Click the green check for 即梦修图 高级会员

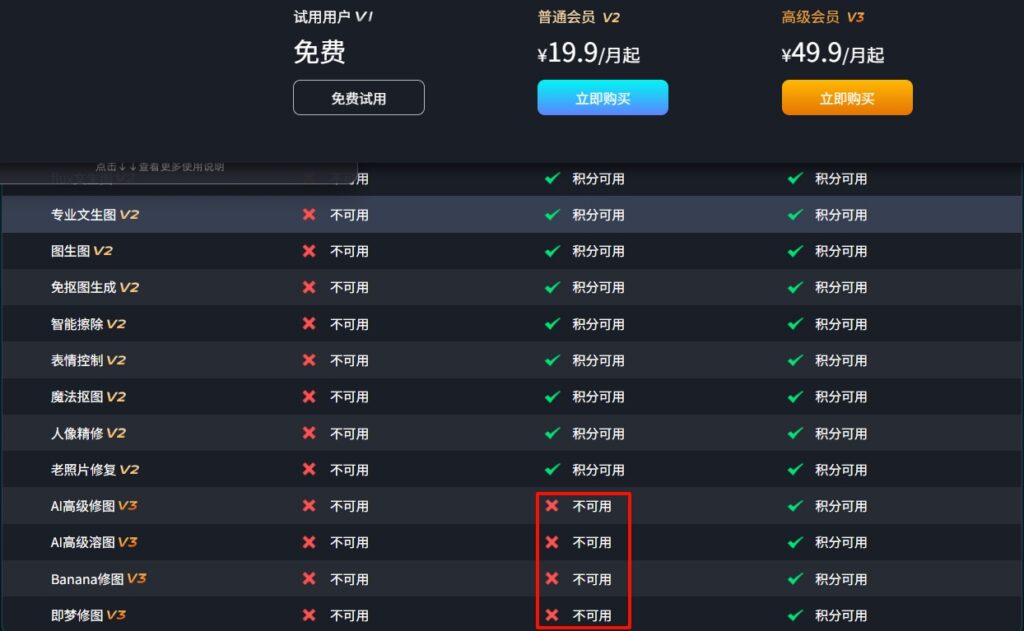tap(795, 615)
